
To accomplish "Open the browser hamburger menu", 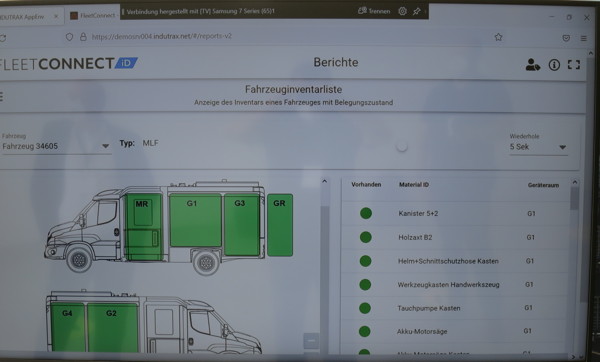I will point(584,38).
